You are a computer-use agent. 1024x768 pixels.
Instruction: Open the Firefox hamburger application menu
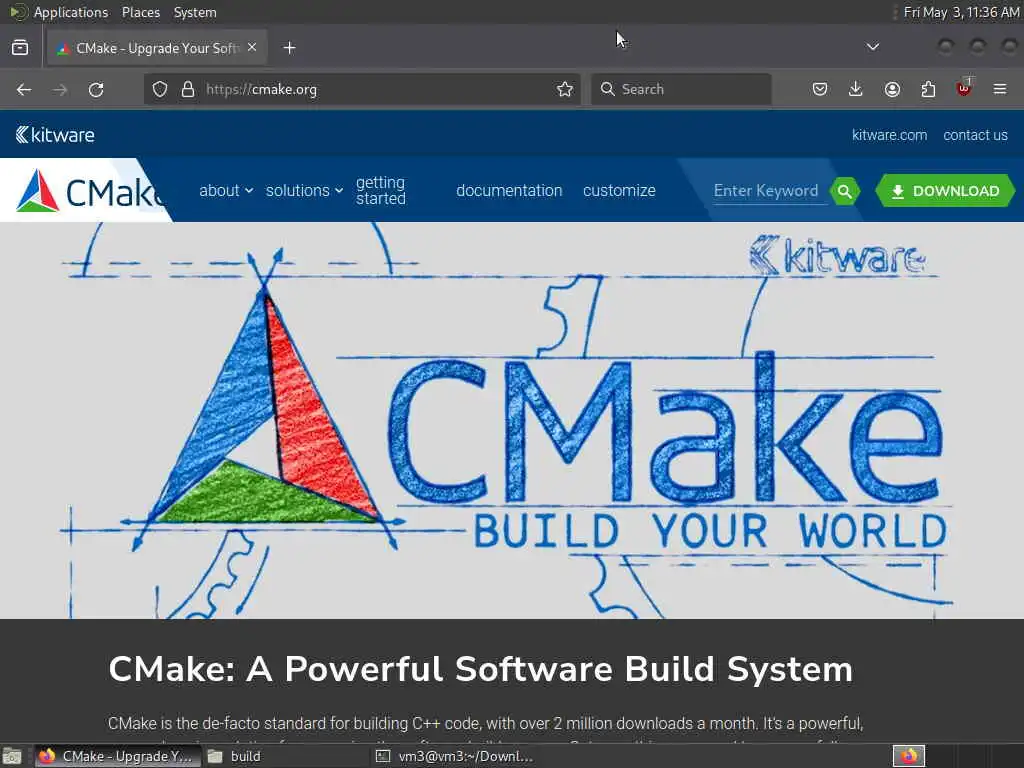[x=1000, y=89]
